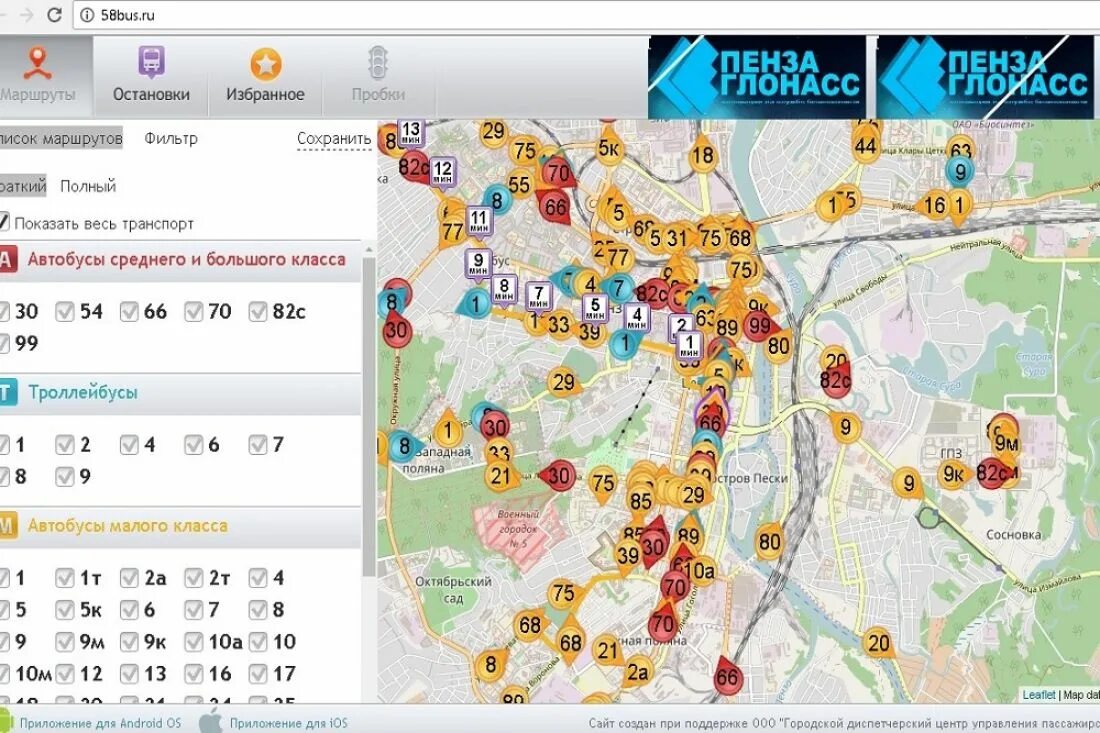Toggle bus route 70 checkbox
Image resolution: width=1100 pixels, height=733 pixels.
[x=194, y=311]
